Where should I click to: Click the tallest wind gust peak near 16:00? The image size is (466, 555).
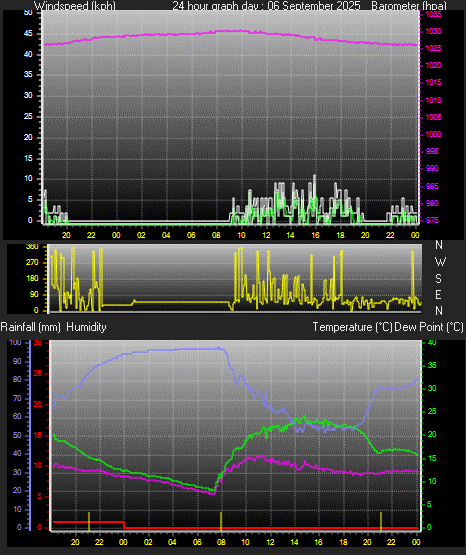(x=314, y=176)
